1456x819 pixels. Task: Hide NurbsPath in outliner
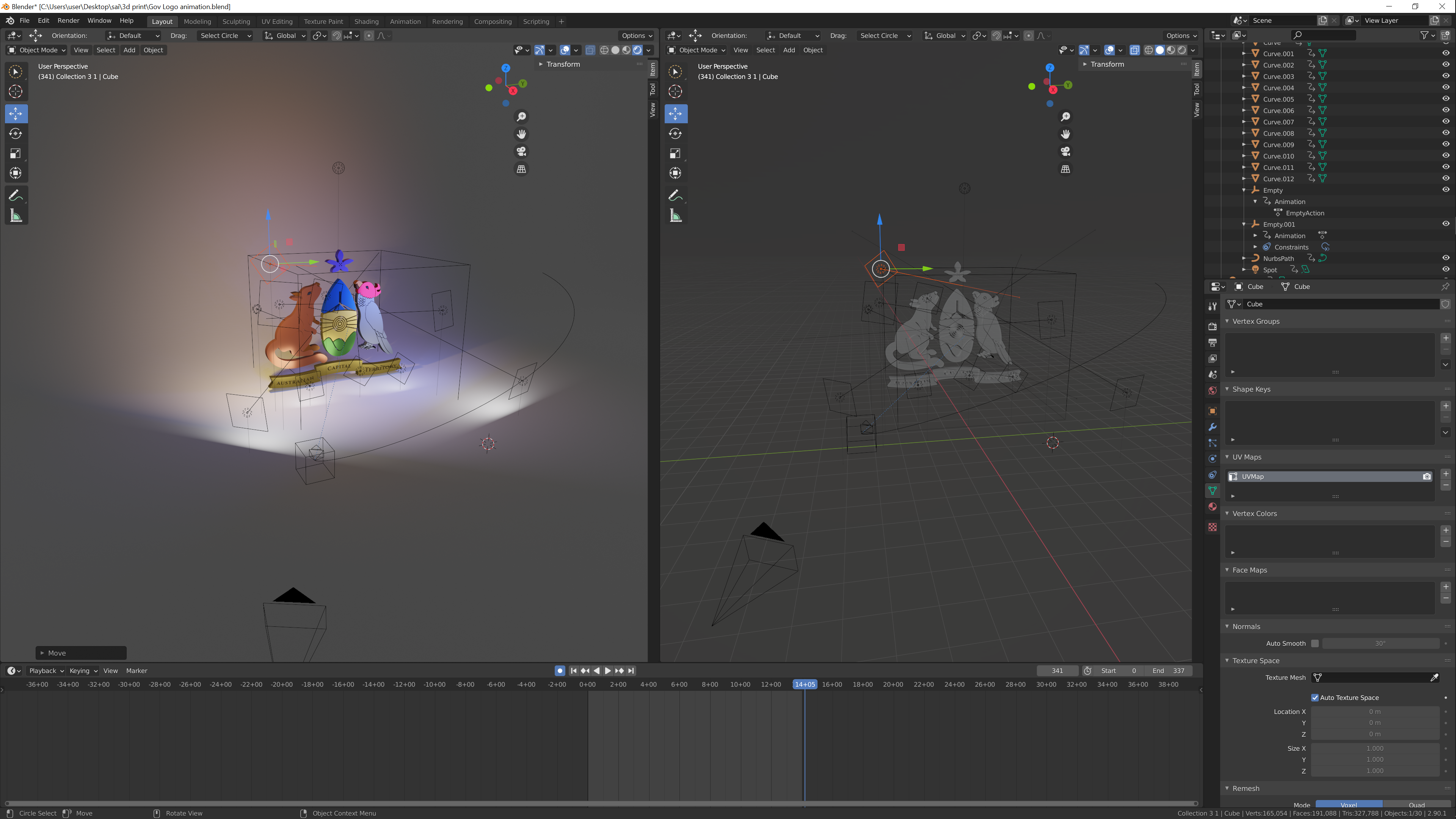point(1446,258)
